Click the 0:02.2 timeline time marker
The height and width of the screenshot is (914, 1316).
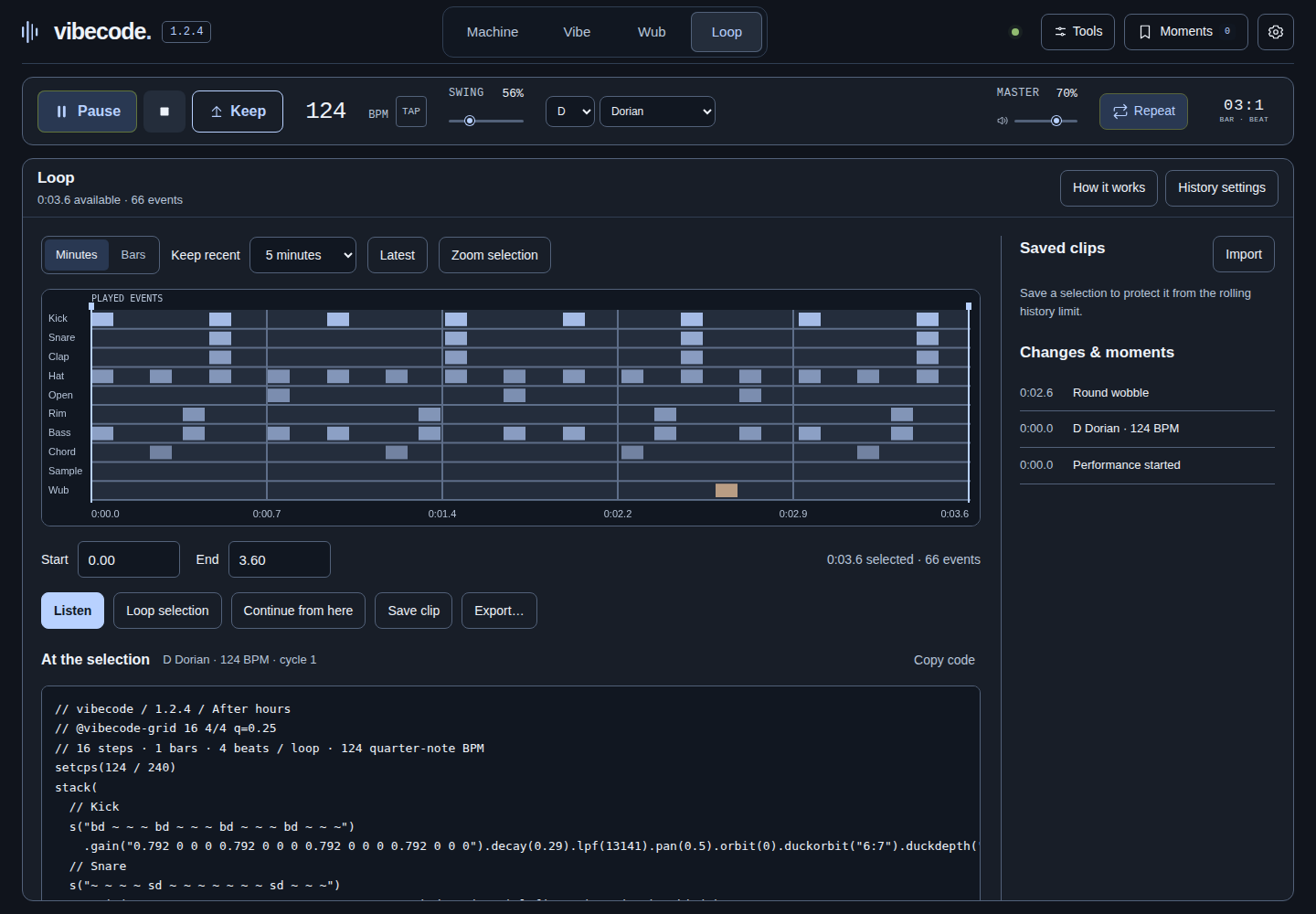[618, 514]
